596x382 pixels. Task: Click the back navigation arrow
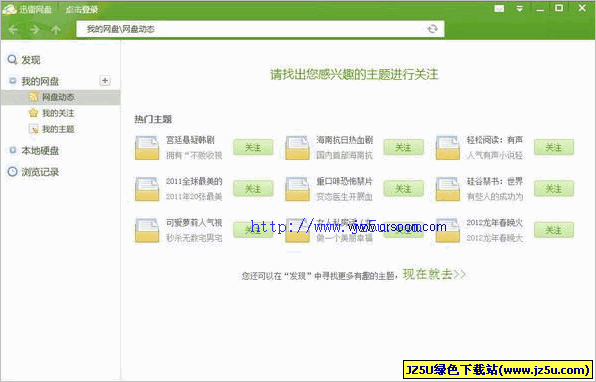tap(13, 29)
